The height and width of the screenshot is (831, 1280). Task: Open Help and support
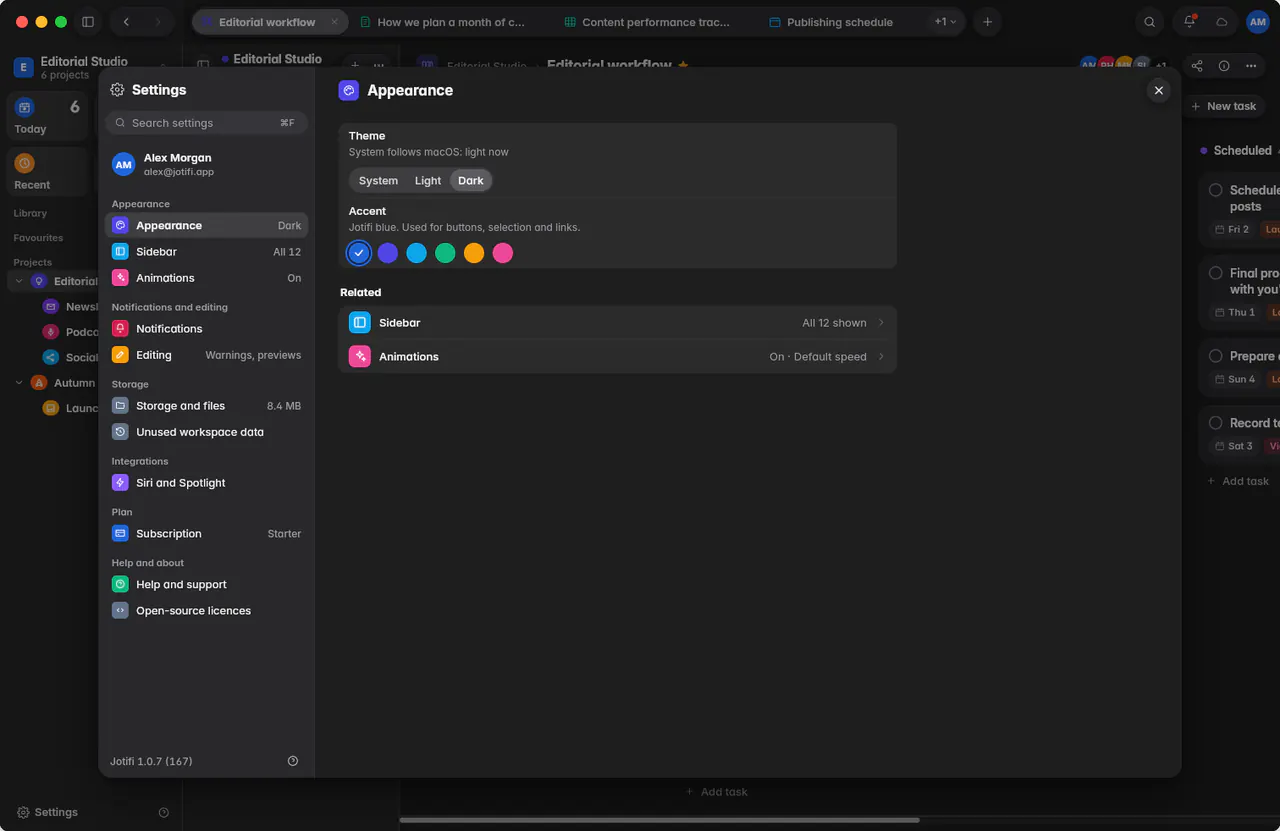coord(206,585)
